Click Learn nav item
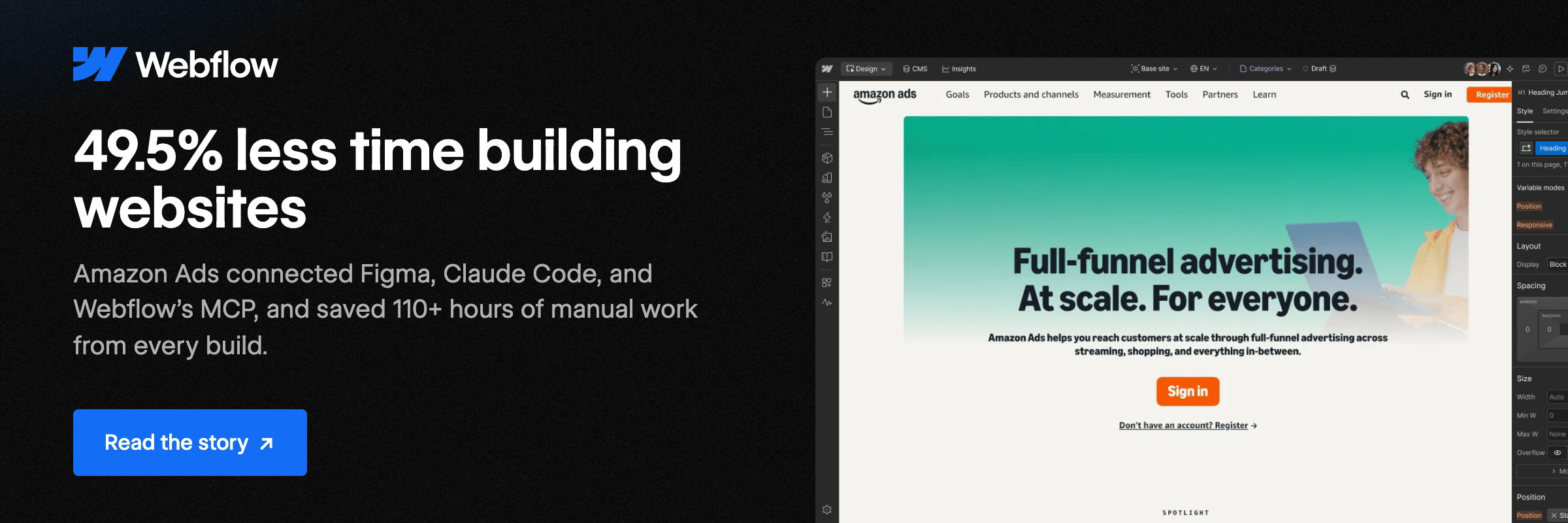Viewport: 1568px width, 523px height. (1264, 95)
